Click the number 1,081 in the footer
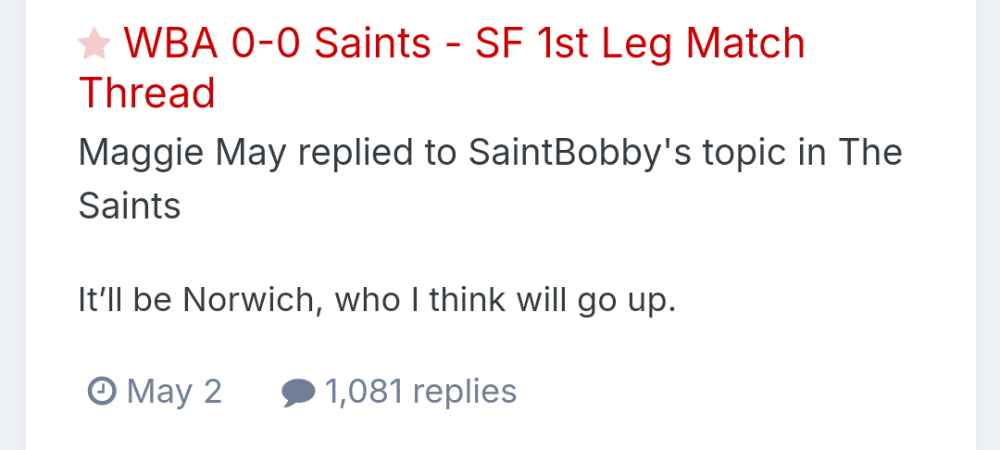1000x450 pixels. tap(364, 391)
